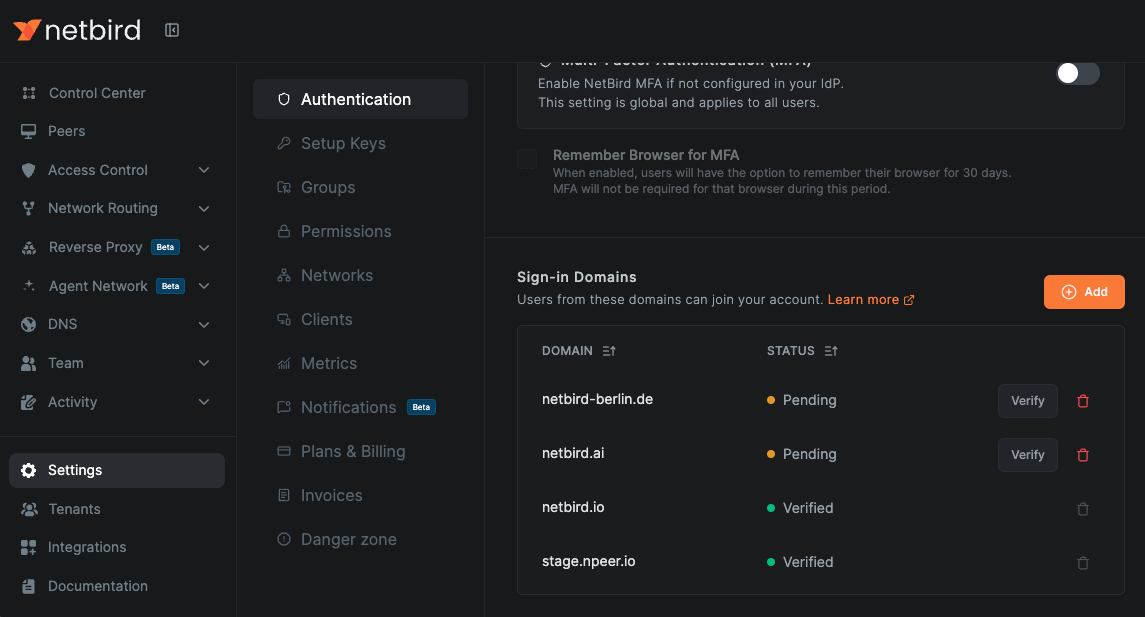The height and width of the screenshot is (617, 1145).
Task: Click the Tenants icon
Action: 29,509
